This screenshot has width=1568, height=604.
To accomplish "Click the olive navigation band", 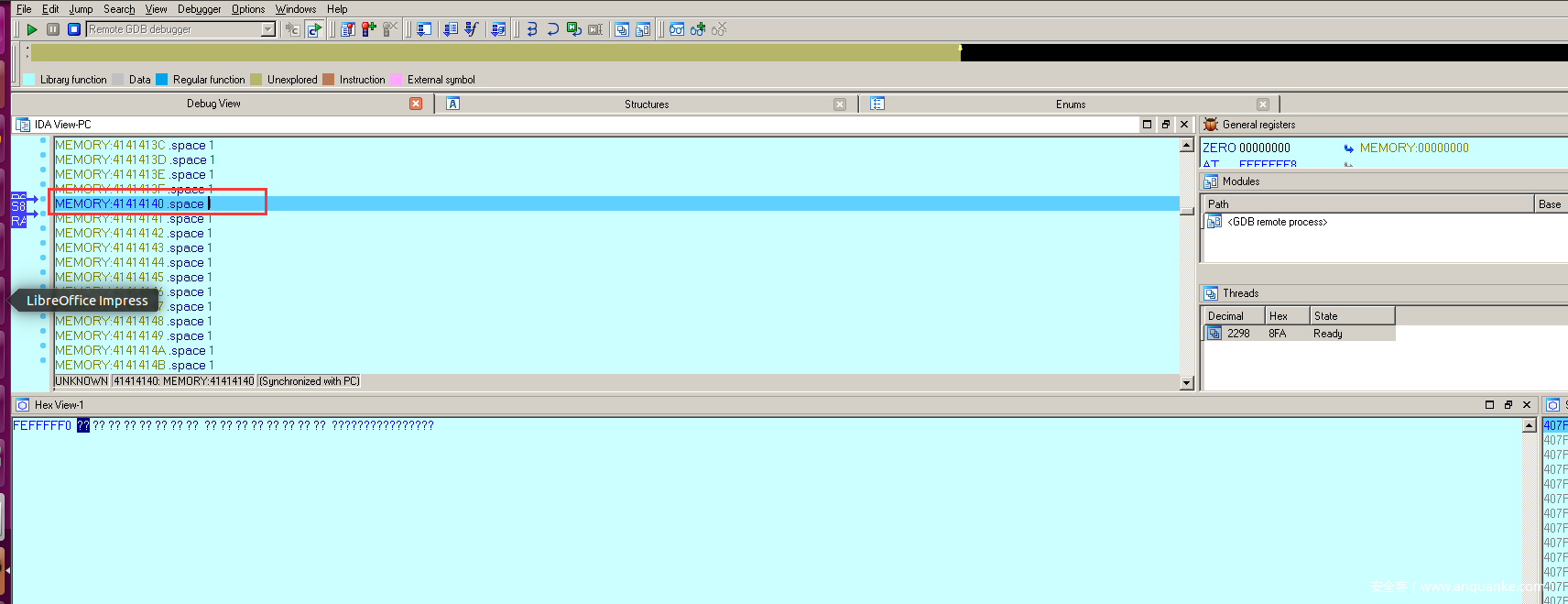I will (495, 53).
